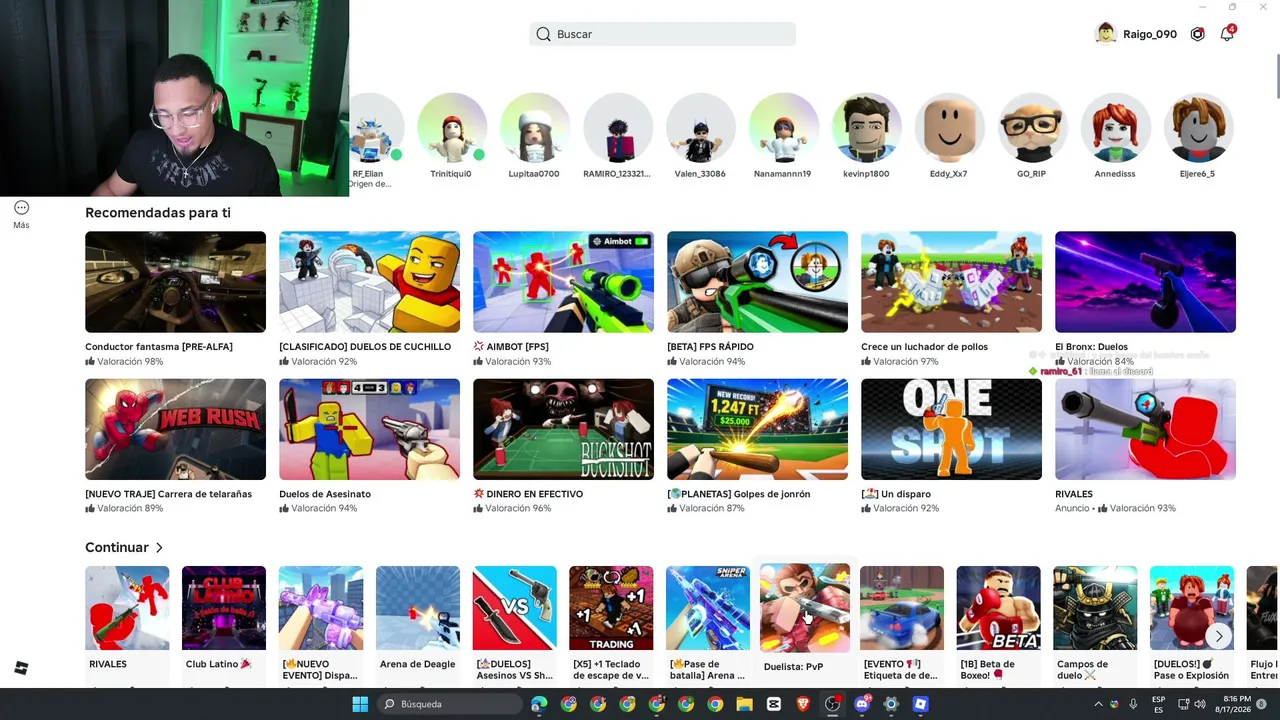Screen dimensions: 1280x720
Task: Open the notifications bell
Action: pos(1227,34)
